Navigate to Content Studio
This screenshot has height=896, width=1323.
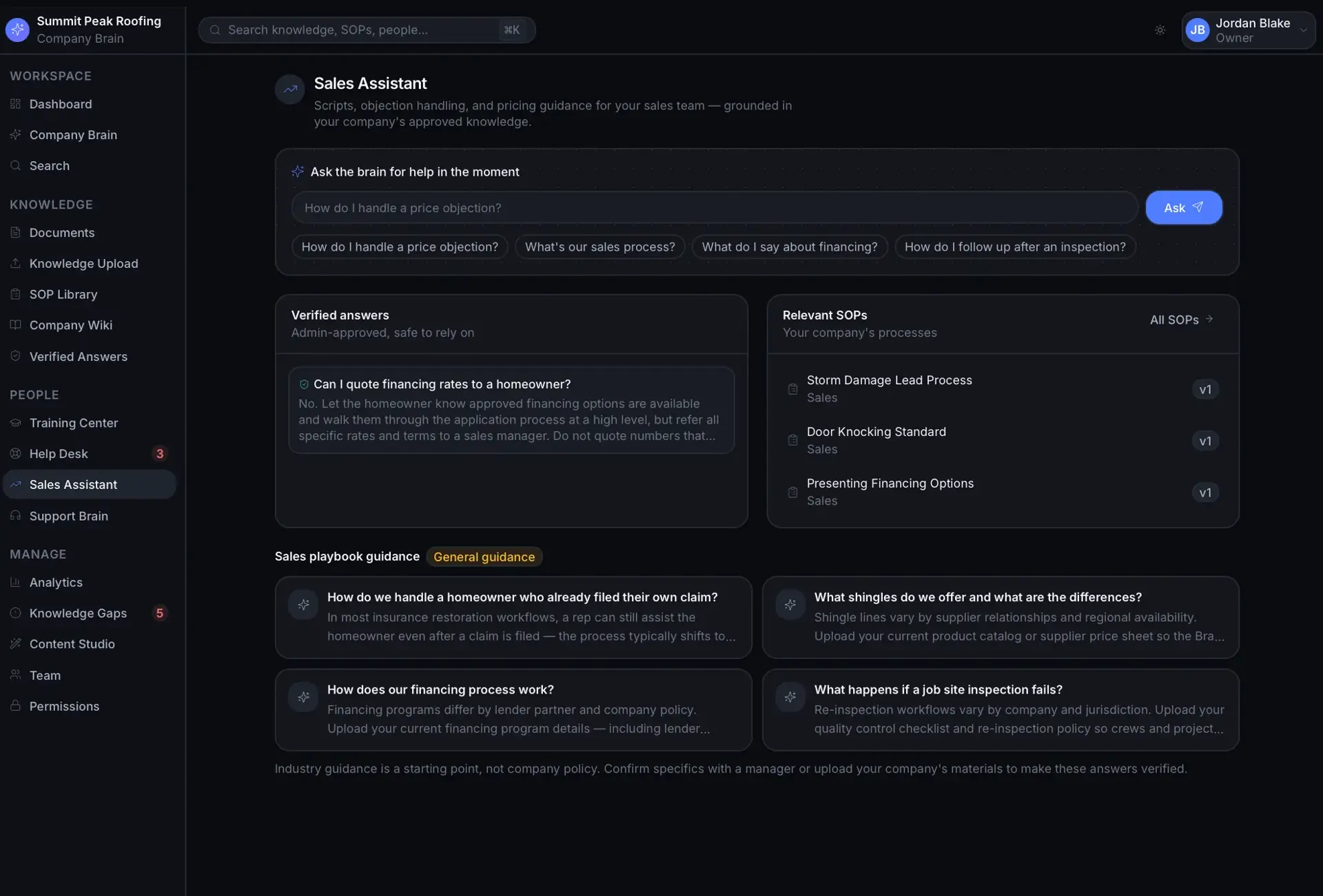coord(90,644)
